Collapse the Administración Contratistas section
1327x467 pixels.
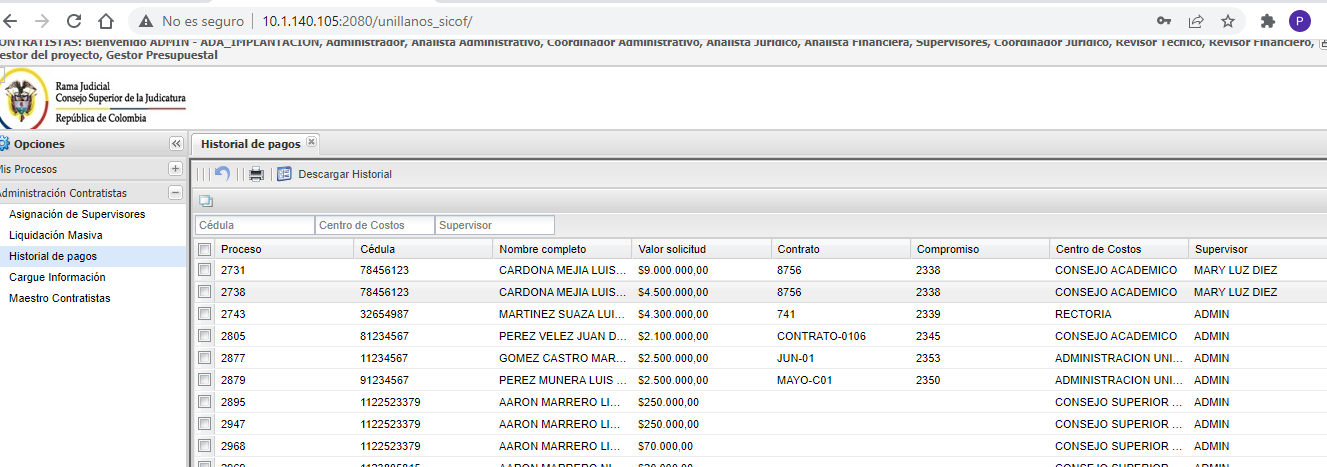pos(175,193)
